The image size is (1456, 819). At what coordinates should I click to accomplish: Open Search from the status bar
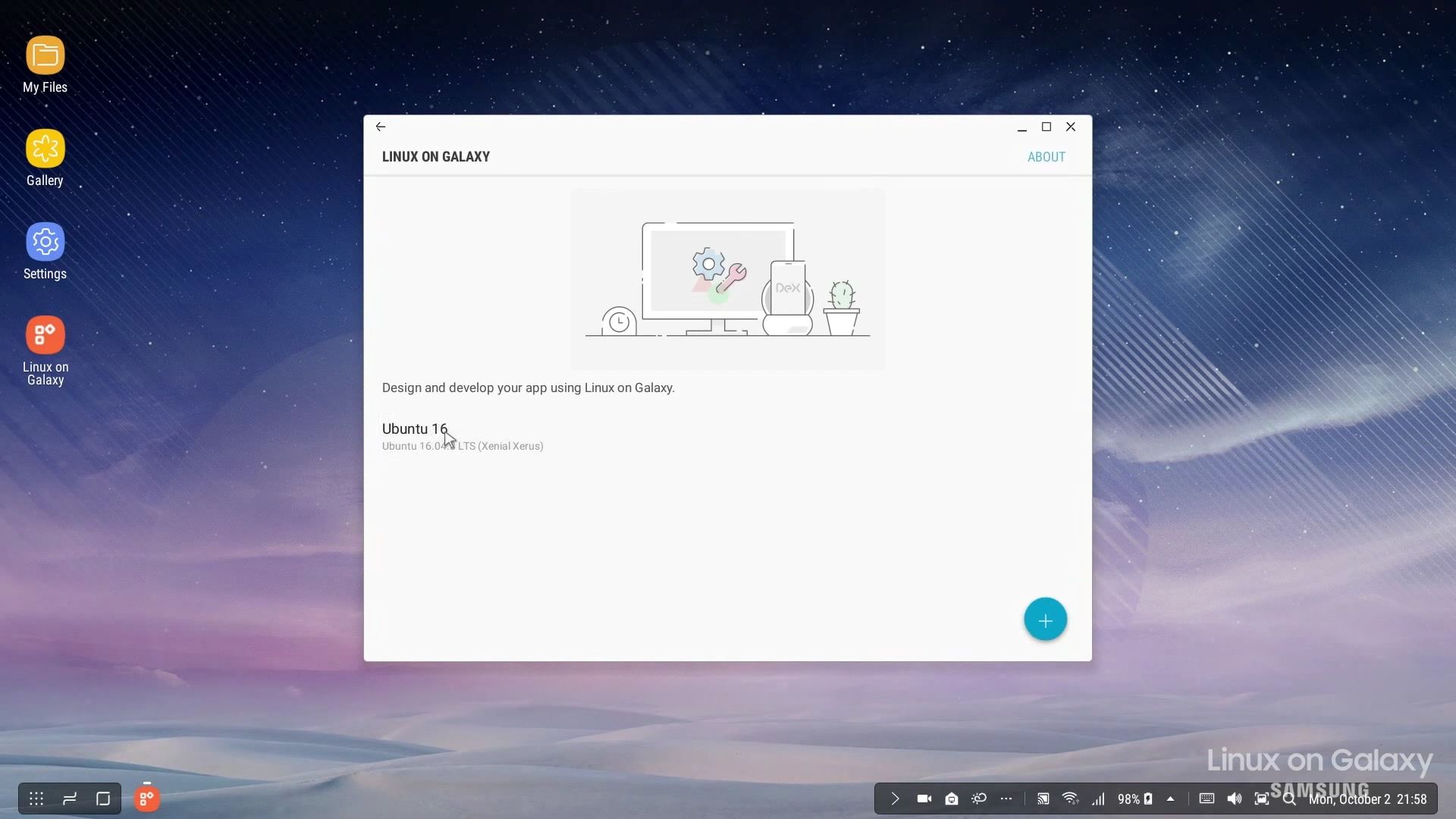1288,799
